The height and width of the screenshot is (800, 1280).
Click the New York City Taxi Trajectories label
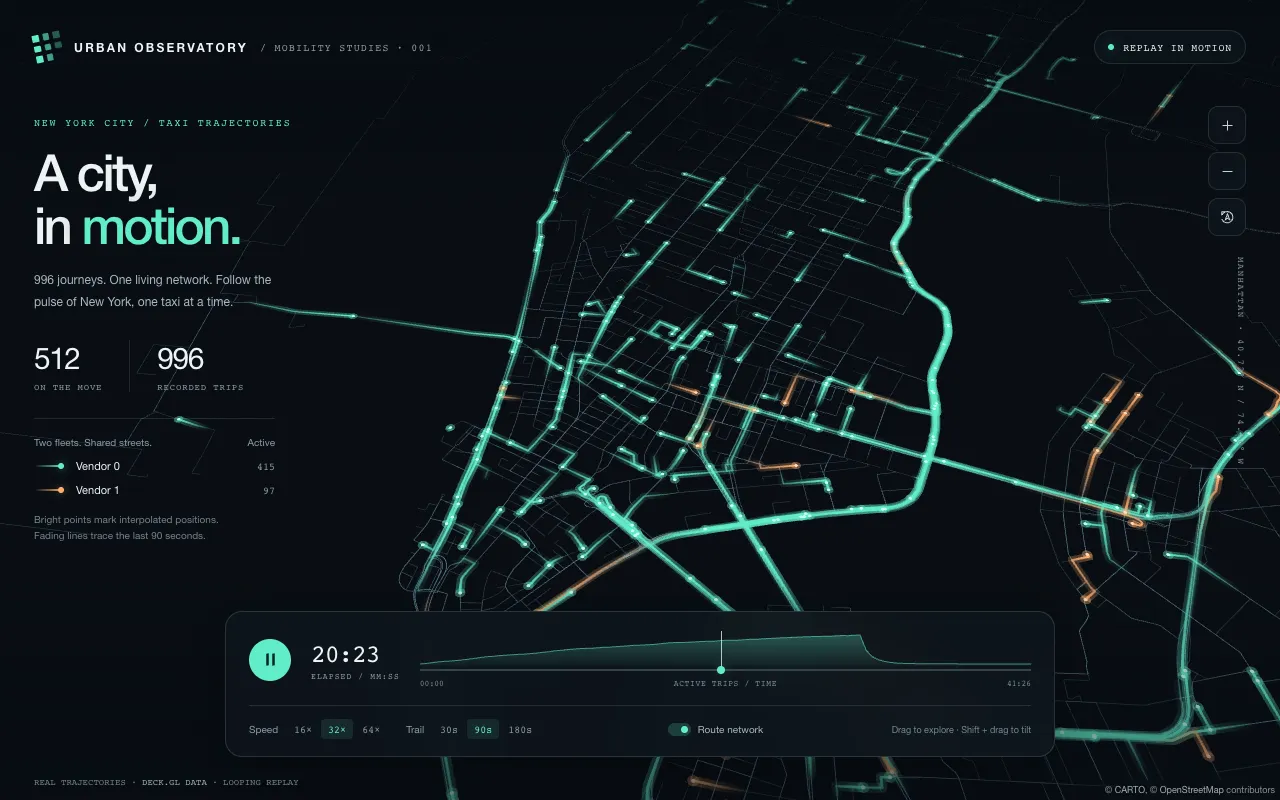click(x=162, y=123)
